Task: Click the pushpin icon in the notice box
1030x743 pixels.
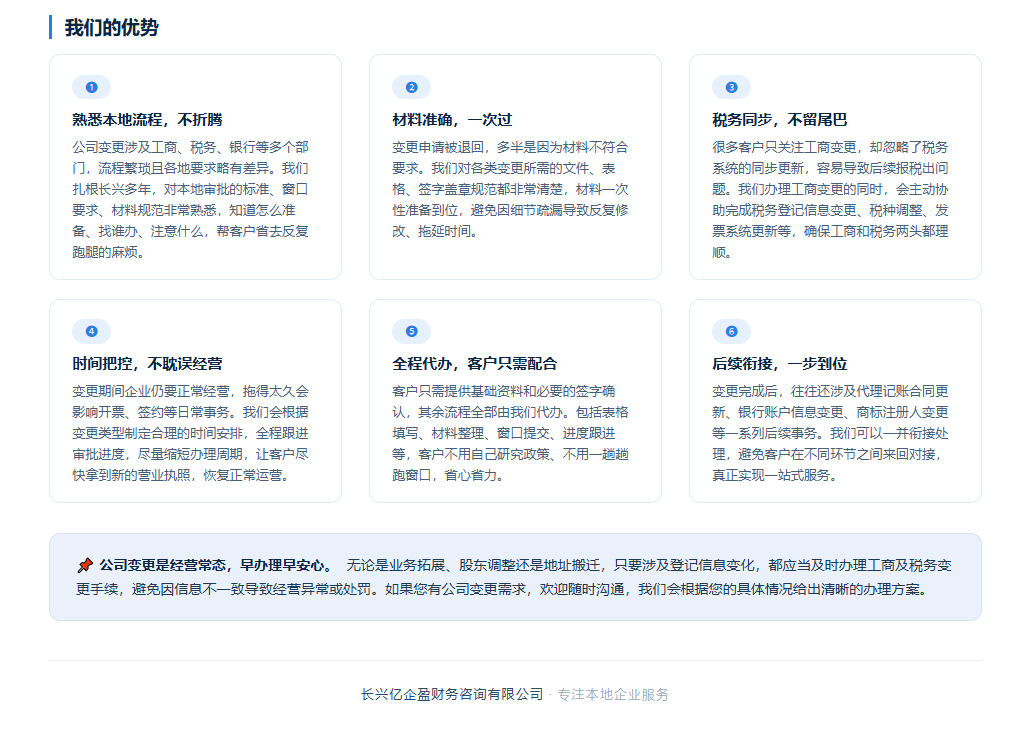Action: point(85,565)
